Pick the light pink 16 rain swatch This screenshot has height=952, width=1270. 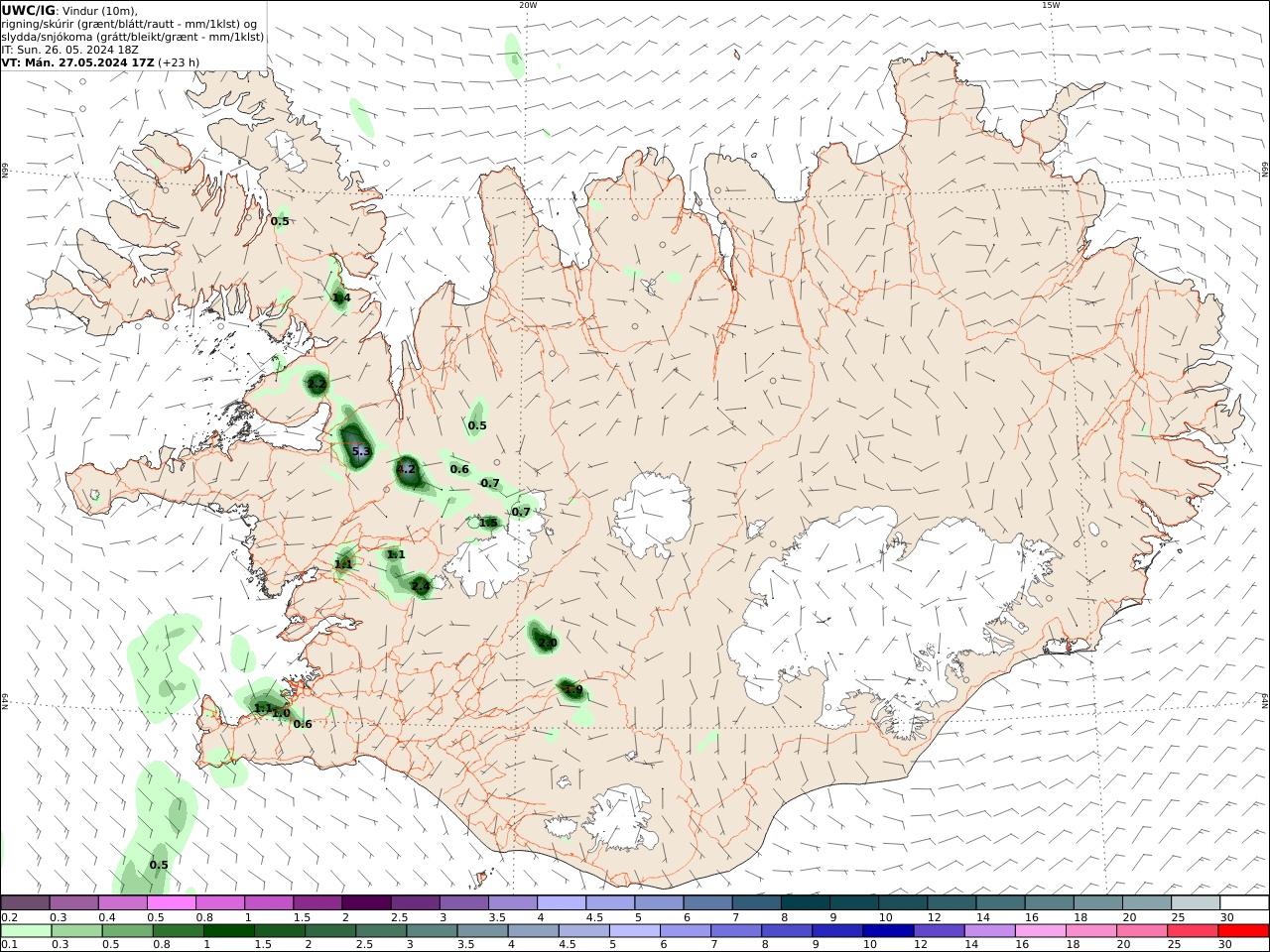[1041, 931]
